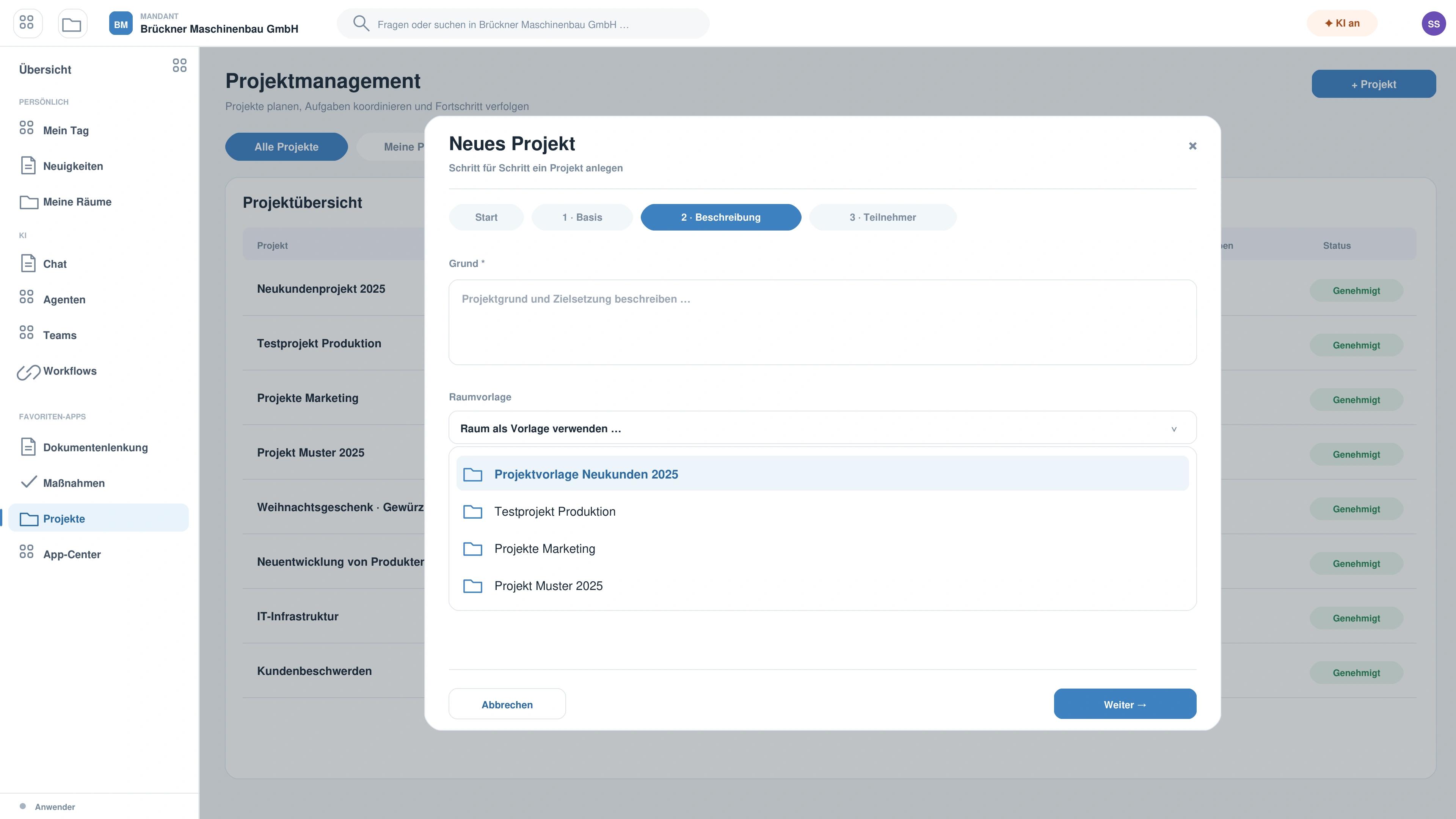Go to the 3 · Teilnehmer step
Viewport: 1456px width, 819px height.
[x=882, y=217]
